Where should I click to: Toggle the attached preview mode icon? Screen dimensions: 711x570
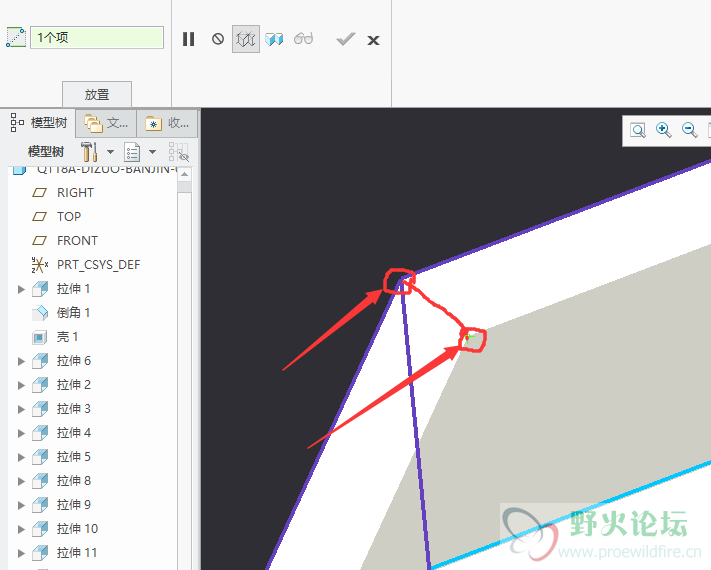(274, 39)
